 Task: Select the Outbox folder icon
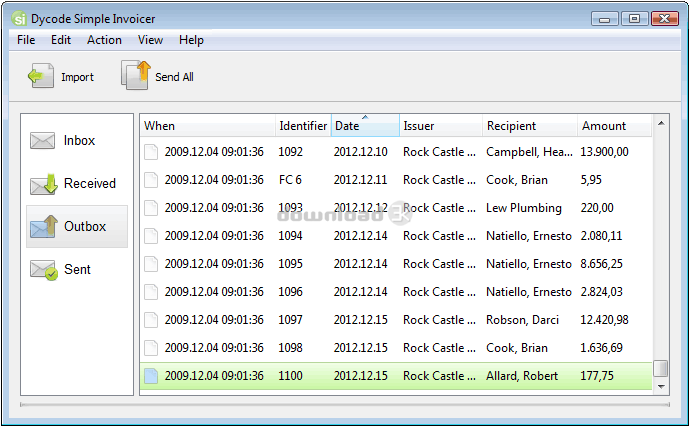[43, 227]
